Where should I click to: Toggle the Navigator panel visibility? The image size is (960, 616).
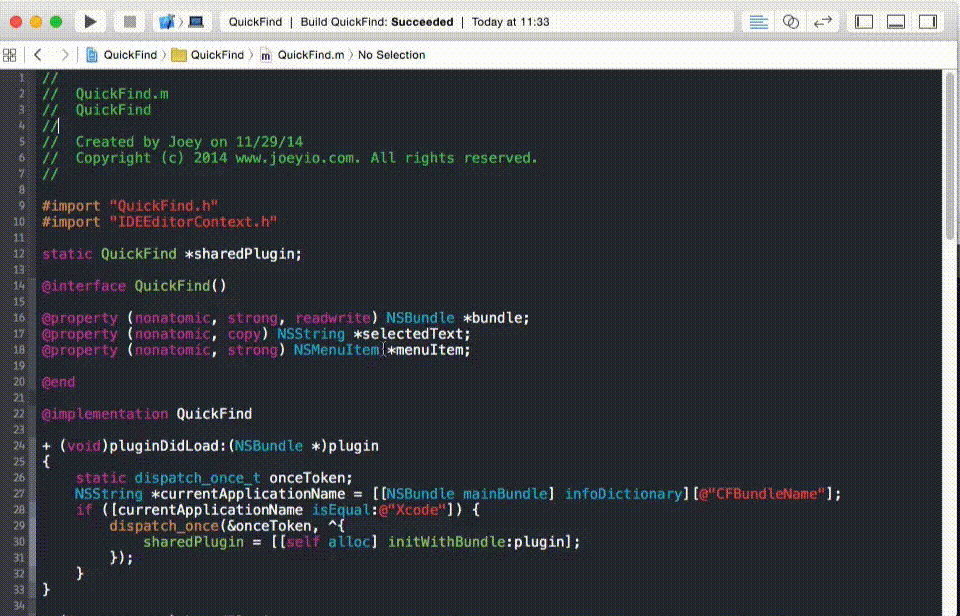[x=865, y=21]
